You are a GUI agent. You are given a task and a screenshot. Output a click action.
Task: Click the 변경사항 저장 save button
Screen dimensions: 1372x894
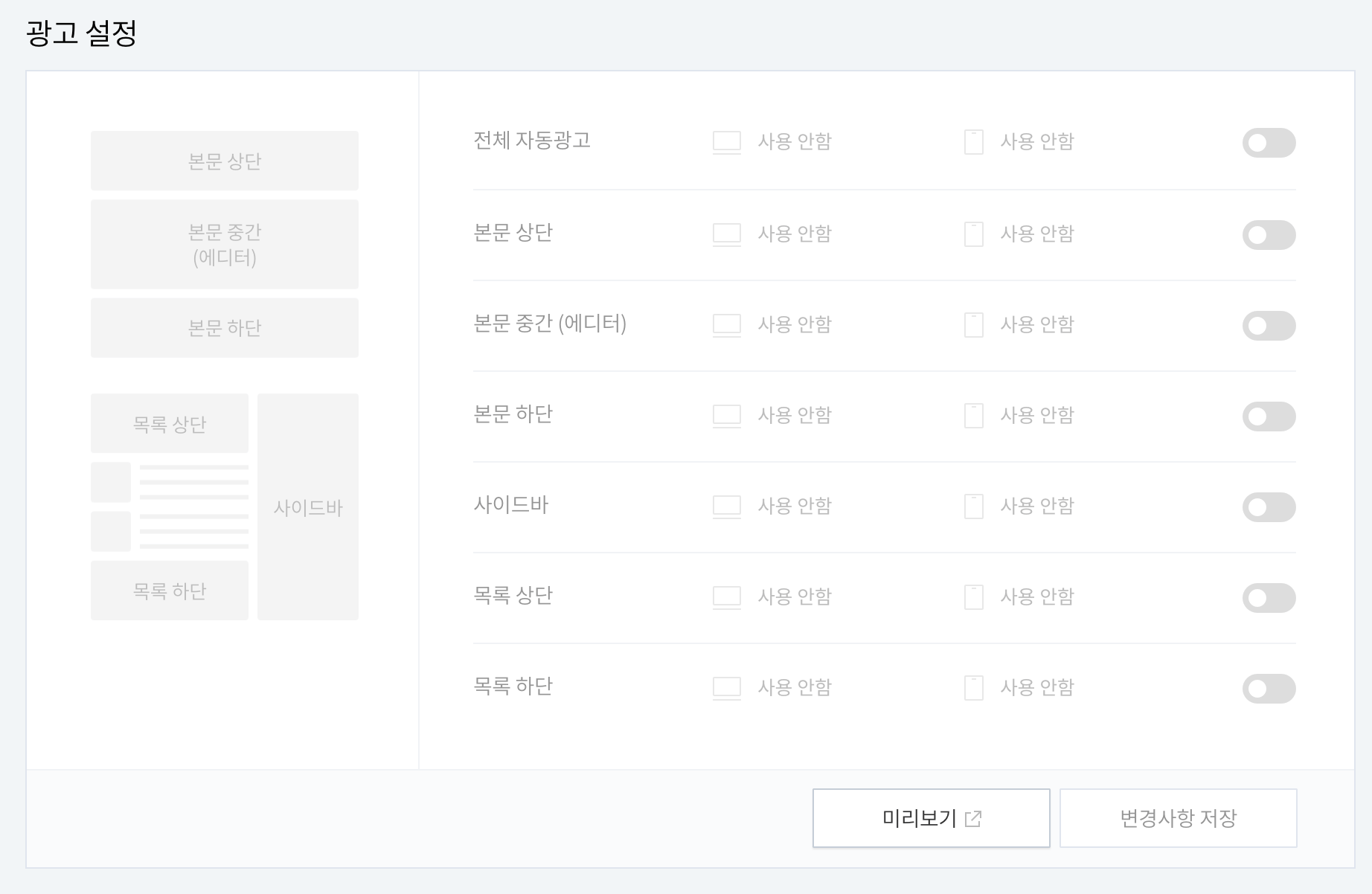(1178, 817)
